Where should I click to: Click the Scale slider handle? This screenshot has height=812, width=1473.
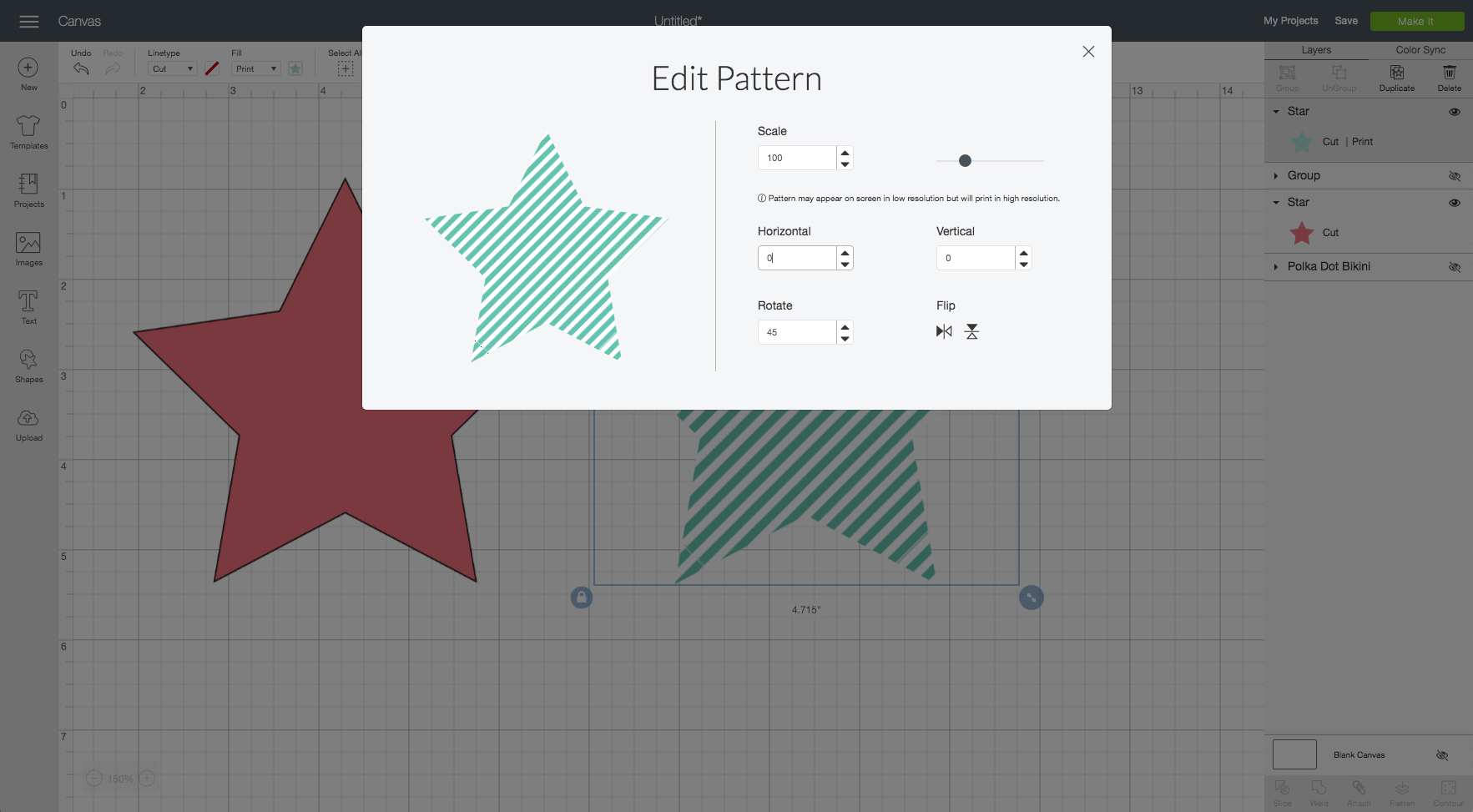point(965,161)
